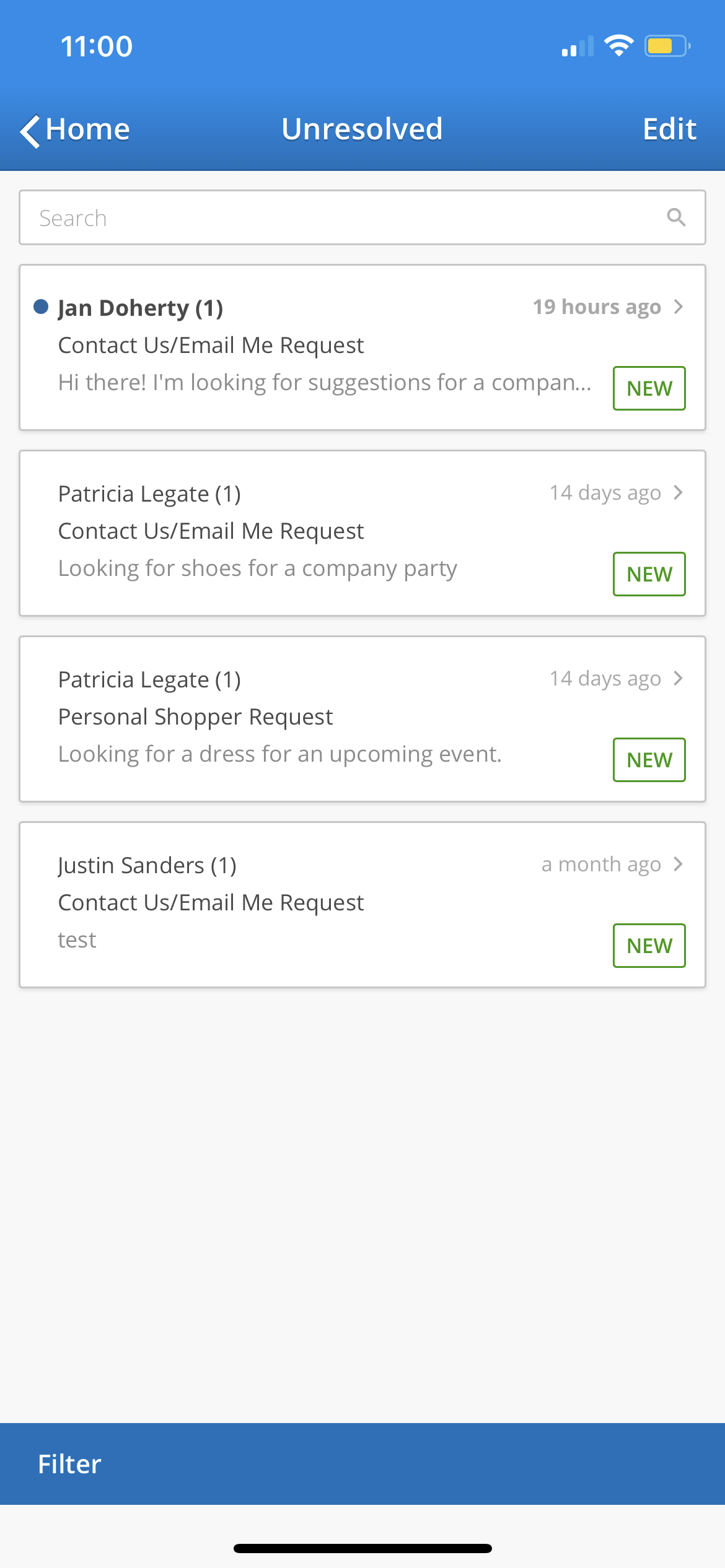This screenshot has height=1568, width=725.
Task: Tap the battery indicator icon
Action: (667, 46)
